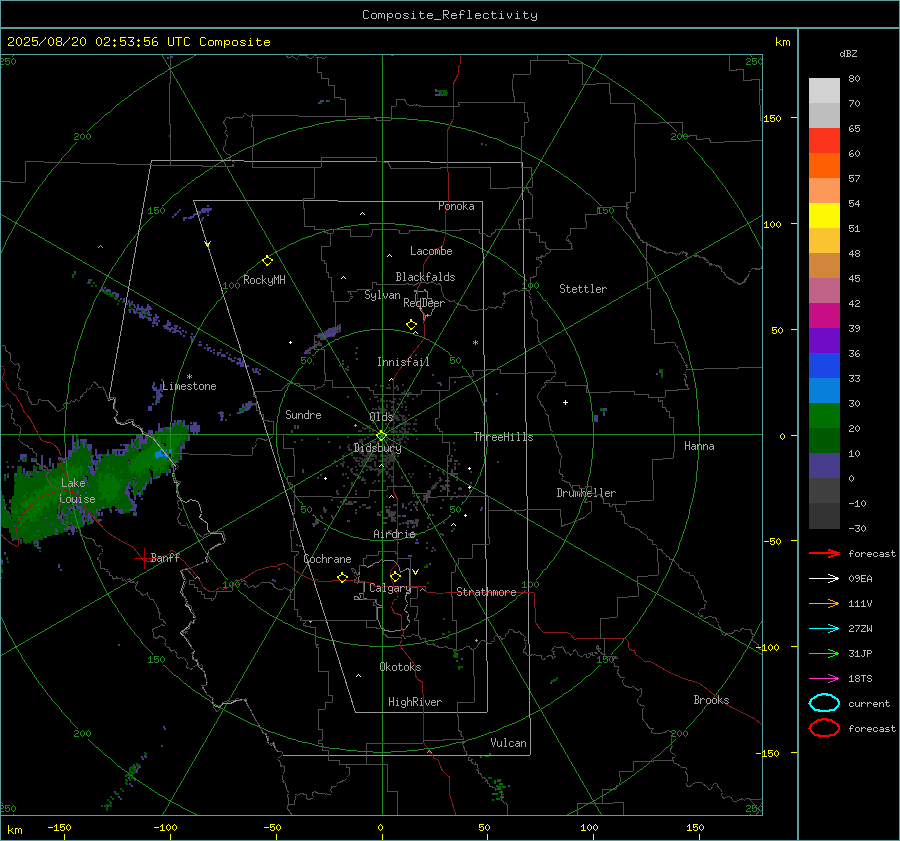Click the Stettler label
The image size is (900, 841).
[x=583, y=289]
